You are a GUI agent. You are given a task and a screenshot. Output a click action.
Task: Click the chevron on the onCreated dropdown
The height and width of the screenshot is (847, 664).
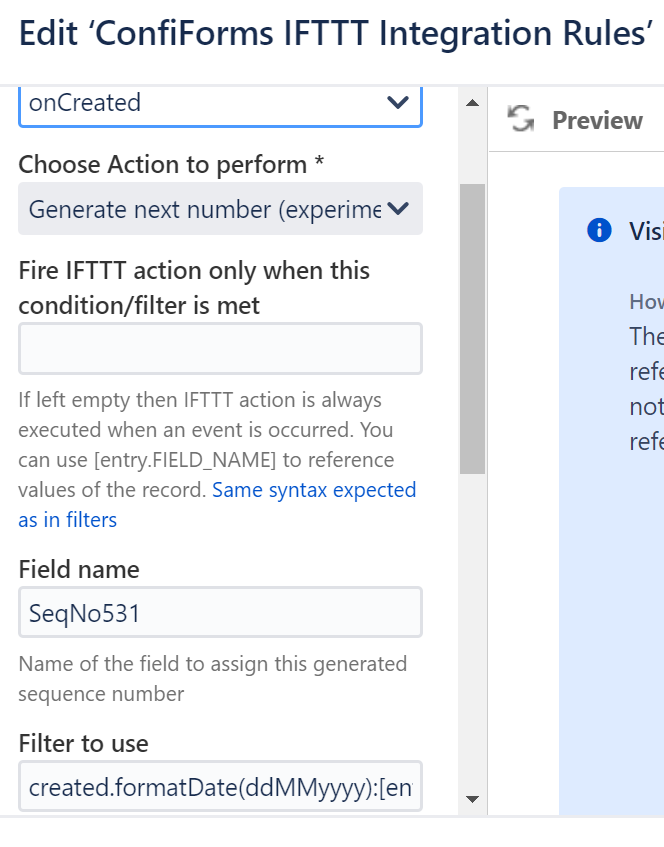pos(397,103)
